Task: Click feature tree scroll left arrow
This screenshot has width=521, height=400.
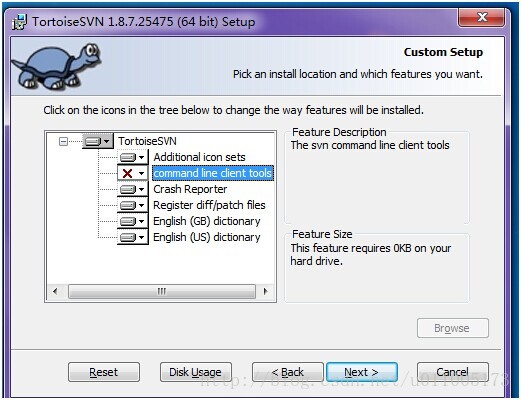Action: tap(55, 291)
